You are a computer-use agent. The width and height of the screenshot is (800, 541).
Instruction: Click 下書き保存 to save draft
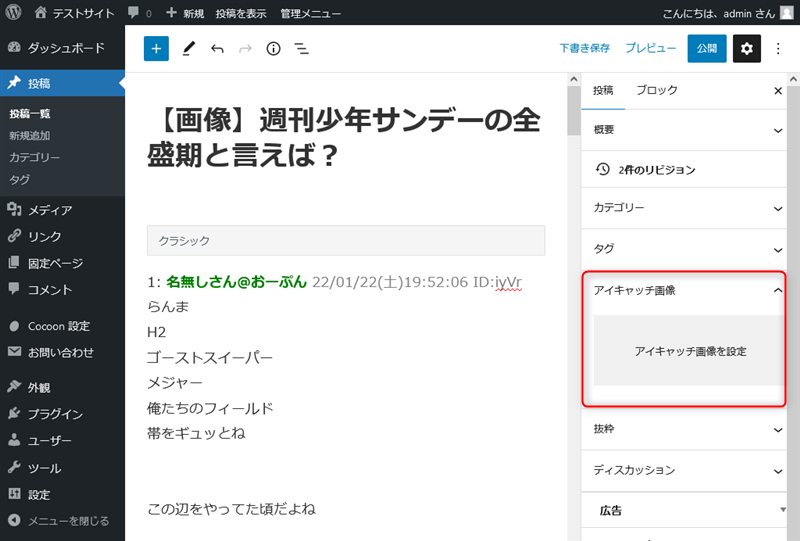pyautogui.click(x=585, y=48)
